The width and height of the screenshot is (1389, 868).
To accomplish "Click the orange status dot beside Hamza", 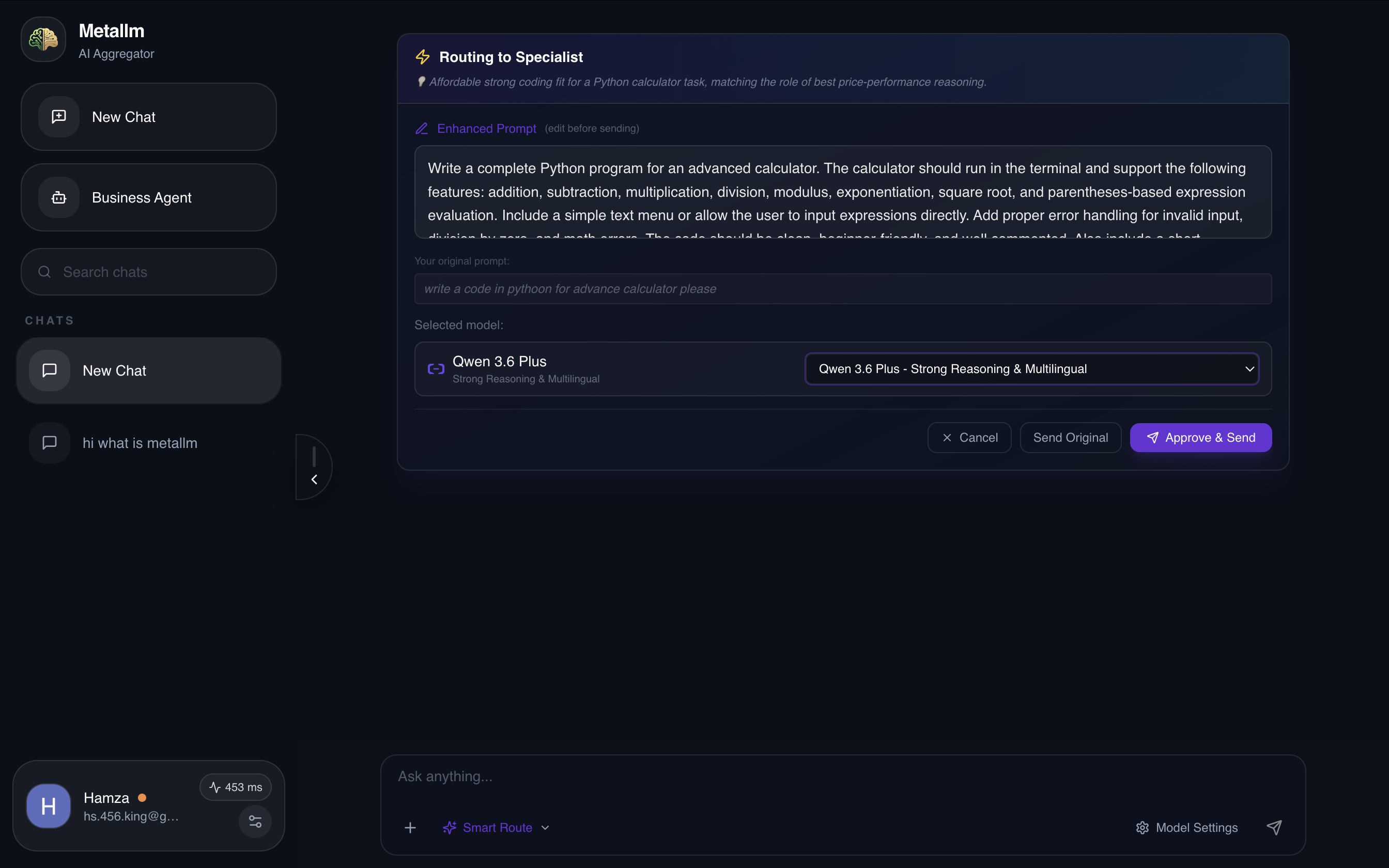I will click(142, 798).
